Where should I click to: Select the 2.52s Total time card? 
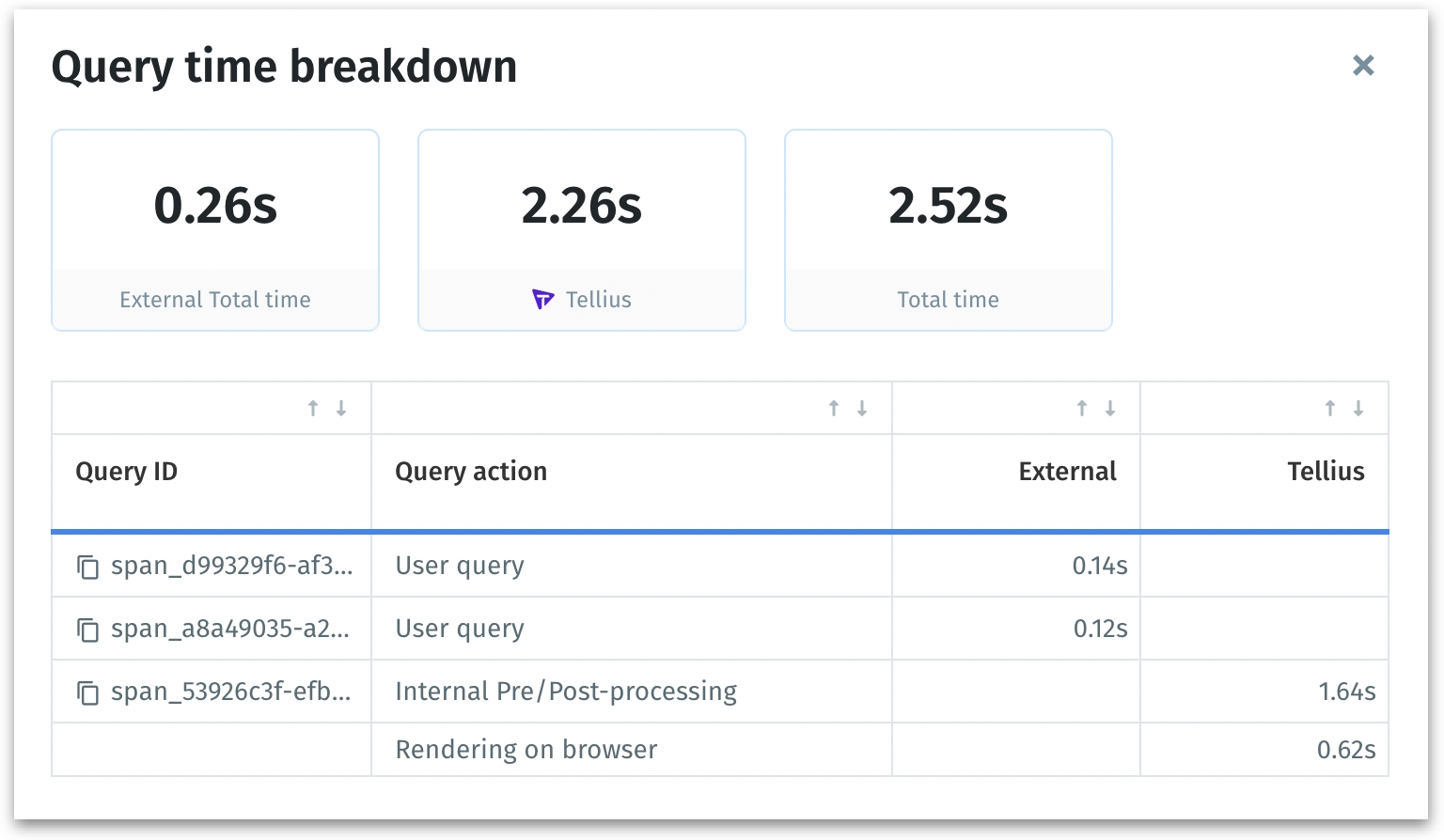[948, 230]
